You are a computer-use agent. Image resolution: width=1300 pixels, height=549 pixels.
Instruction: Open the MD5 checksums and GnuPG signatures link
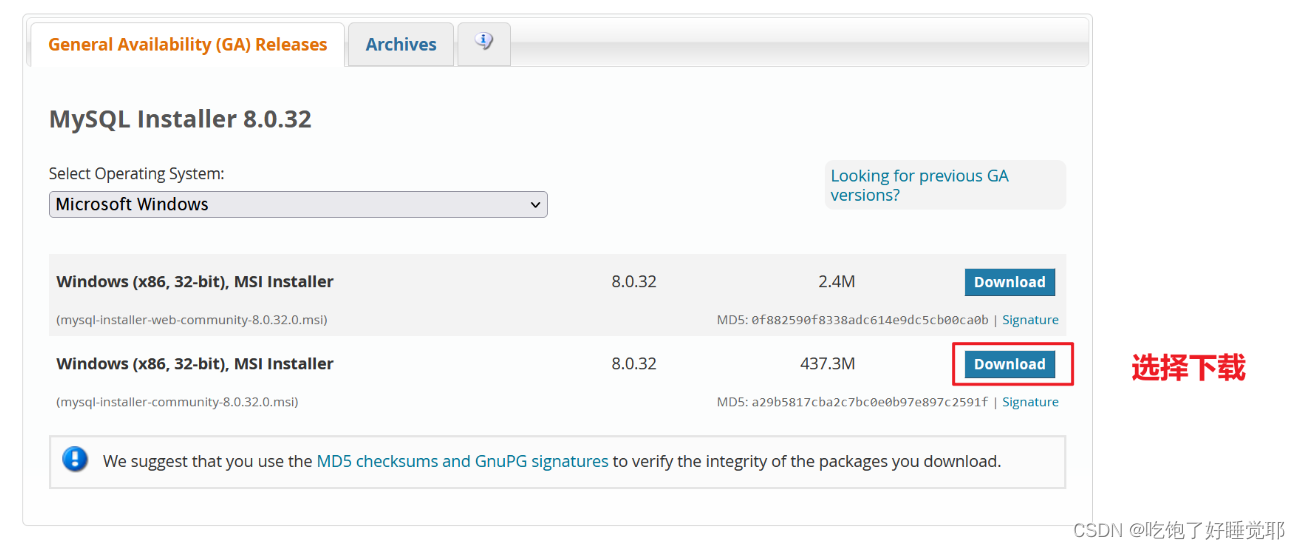[x=462, y=461]
